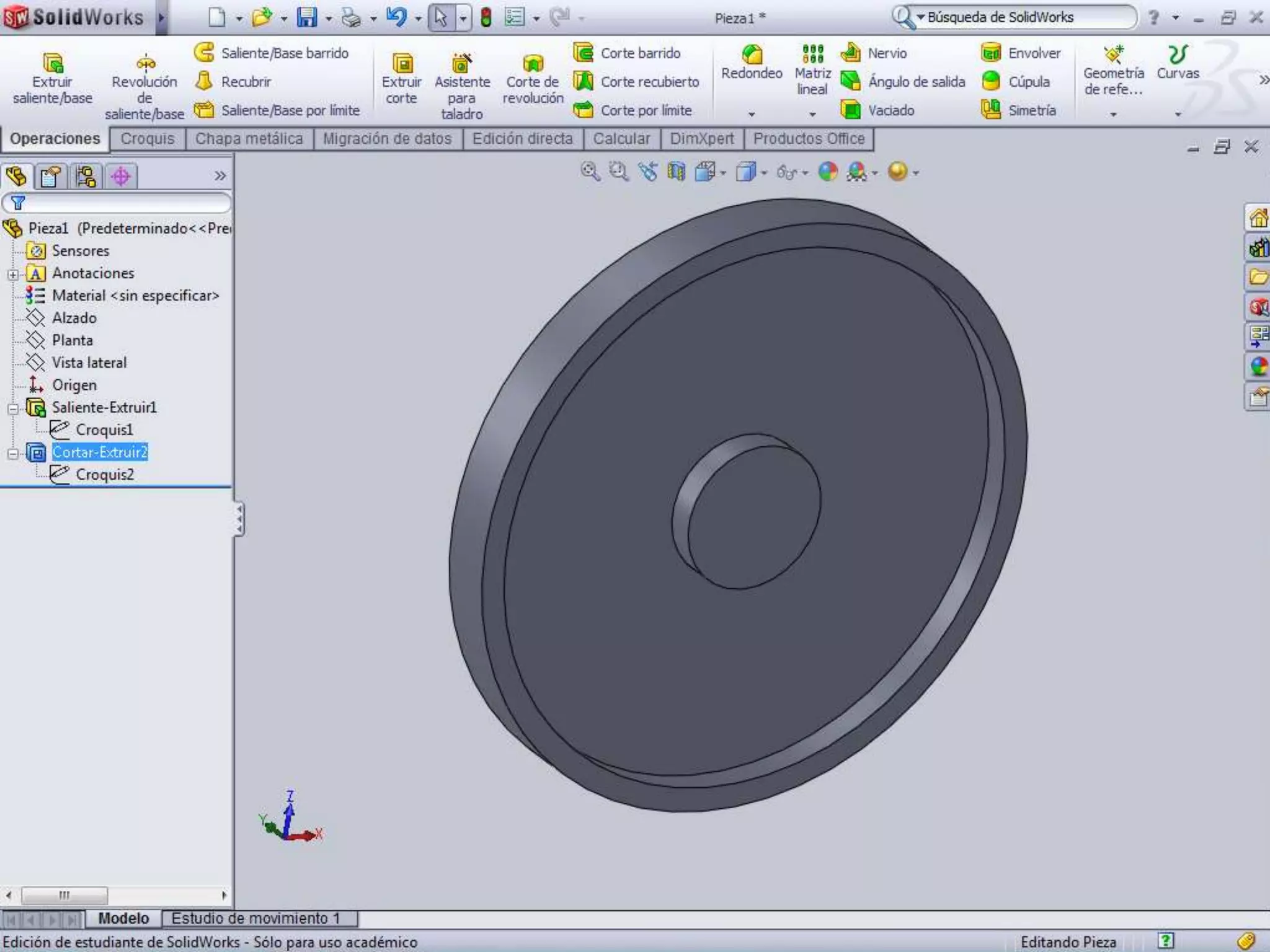
Task: Open the Chapa metálica tab
Action: (x=249, y=139)
